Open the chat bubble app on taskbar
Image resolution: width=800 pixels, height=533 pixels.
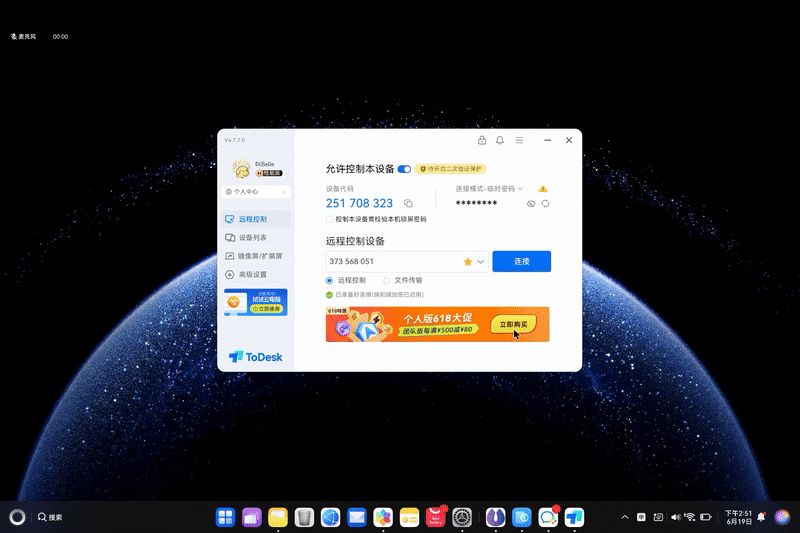pos(548,517)
